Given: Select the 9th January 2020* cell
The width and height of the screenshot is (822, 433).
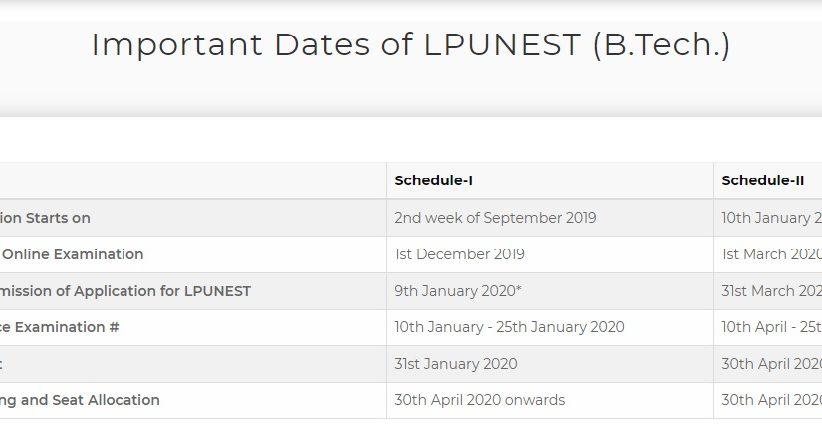Looking at the screenshot, I should [x=458, y=291].
